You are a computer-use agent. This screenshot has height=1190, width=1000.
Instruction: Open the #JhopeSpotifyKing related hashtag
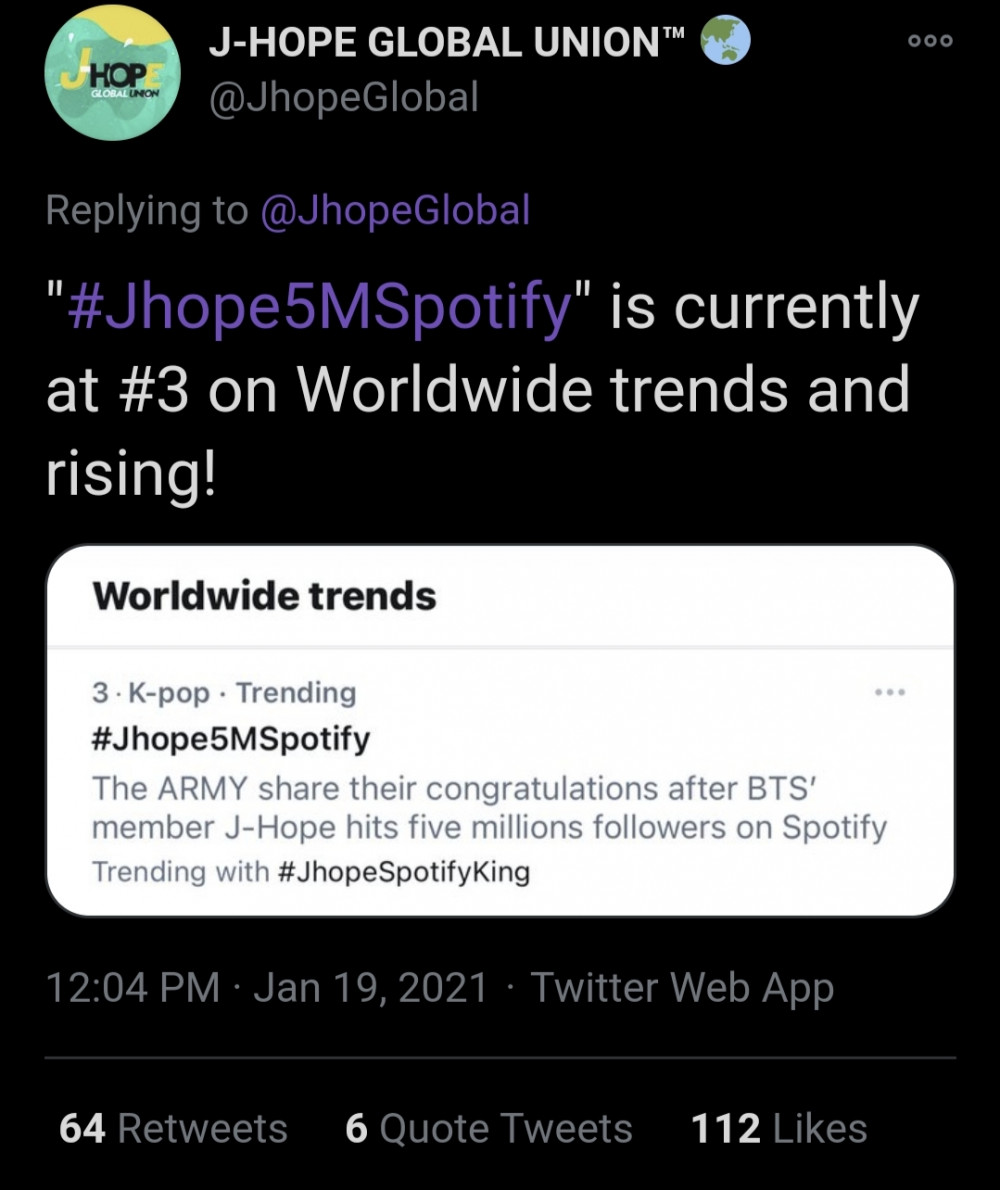point(404,872)
